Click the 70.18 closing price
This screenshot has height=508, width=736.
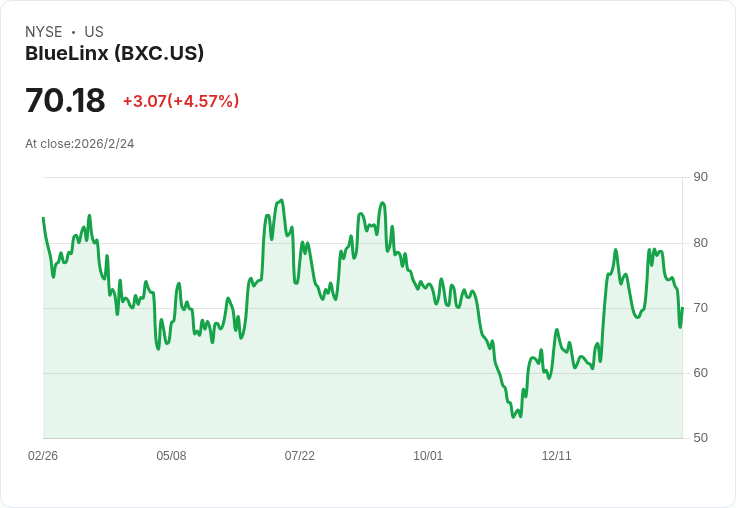coord(65,101)
